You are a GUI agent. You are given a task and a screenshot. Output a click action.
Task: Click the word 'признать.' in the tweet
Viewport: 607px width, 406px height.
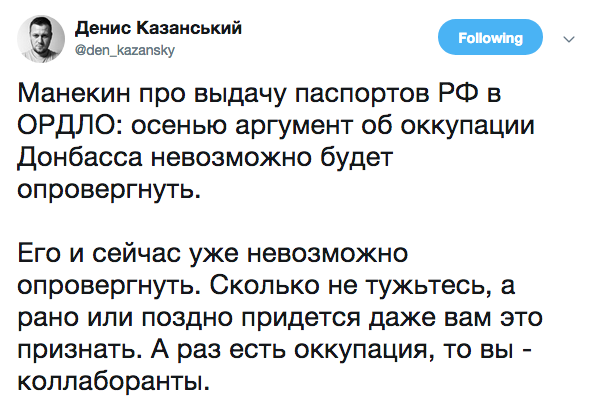[79, 350]
